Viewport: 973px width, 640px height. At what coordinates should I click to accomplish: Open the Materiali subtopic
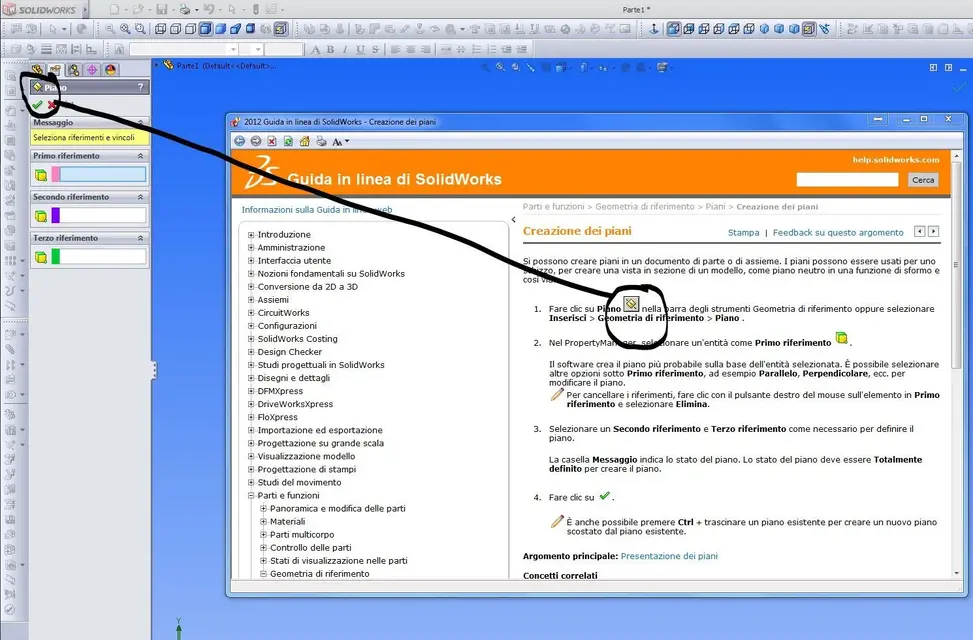(287, 521)
